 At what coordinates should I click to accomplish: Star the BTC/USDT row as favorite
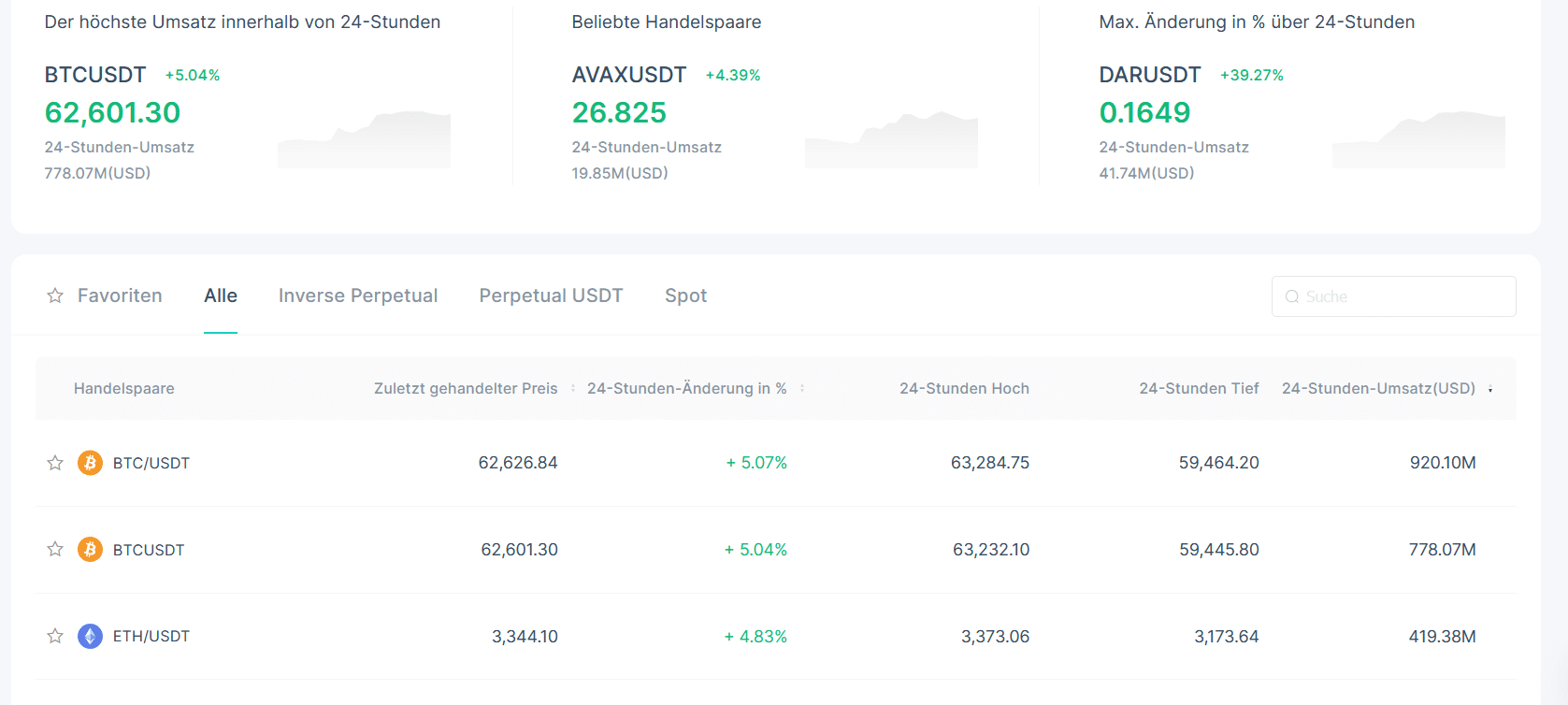click(55, 463)
